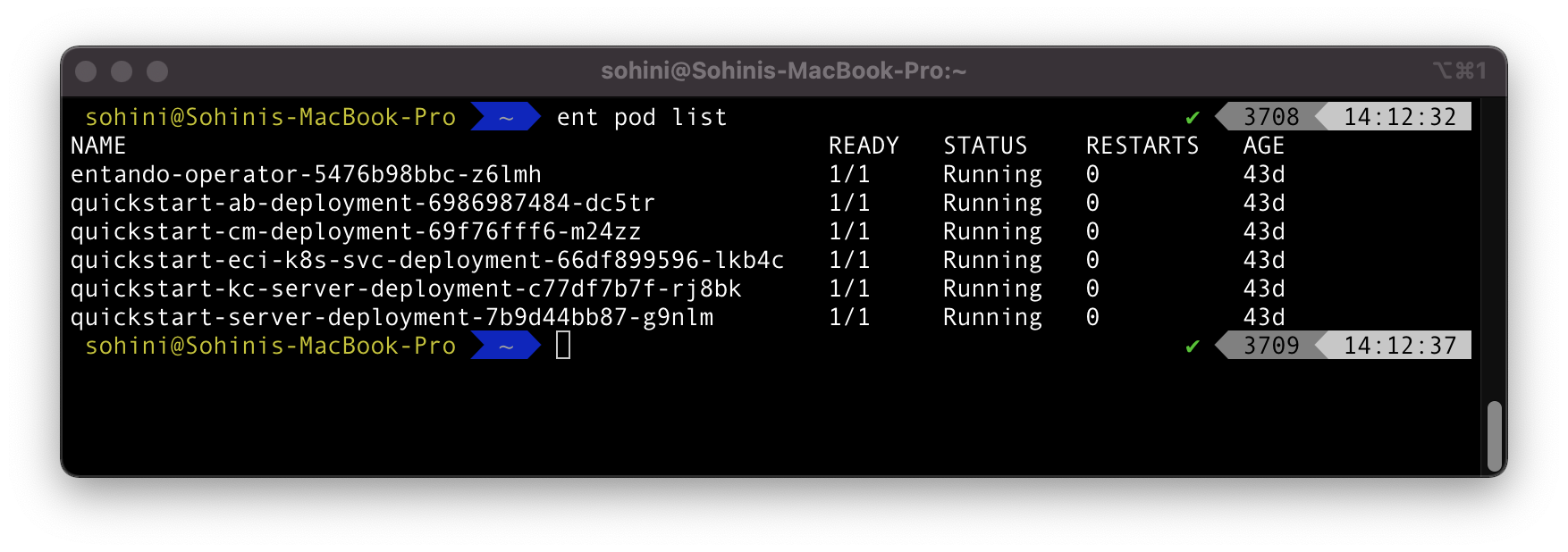Click the terminal cursor block at the prompt
Image resolution: width=1568 pixels, height=552 pixels.
pos(563,346)
